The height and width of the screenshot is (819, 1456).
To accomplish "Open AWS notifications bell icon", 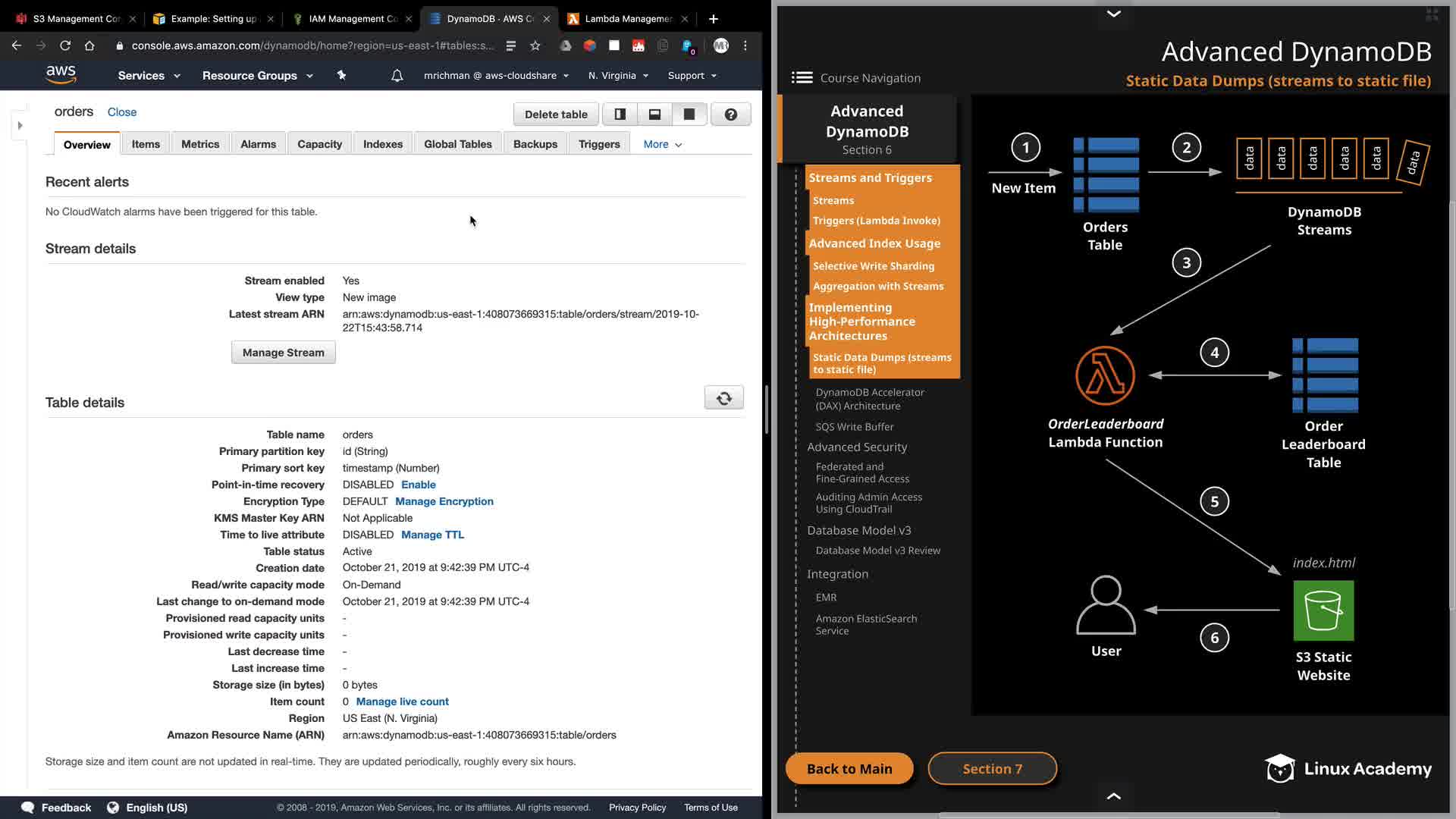I will pyautogui.click(x=397, y=76).
